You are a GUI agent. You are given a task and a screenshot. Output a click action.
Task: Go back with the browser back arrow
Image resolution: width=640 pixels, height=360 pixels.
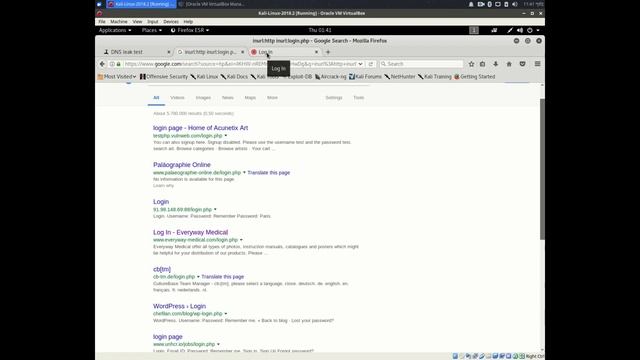(x=102, y=64)
